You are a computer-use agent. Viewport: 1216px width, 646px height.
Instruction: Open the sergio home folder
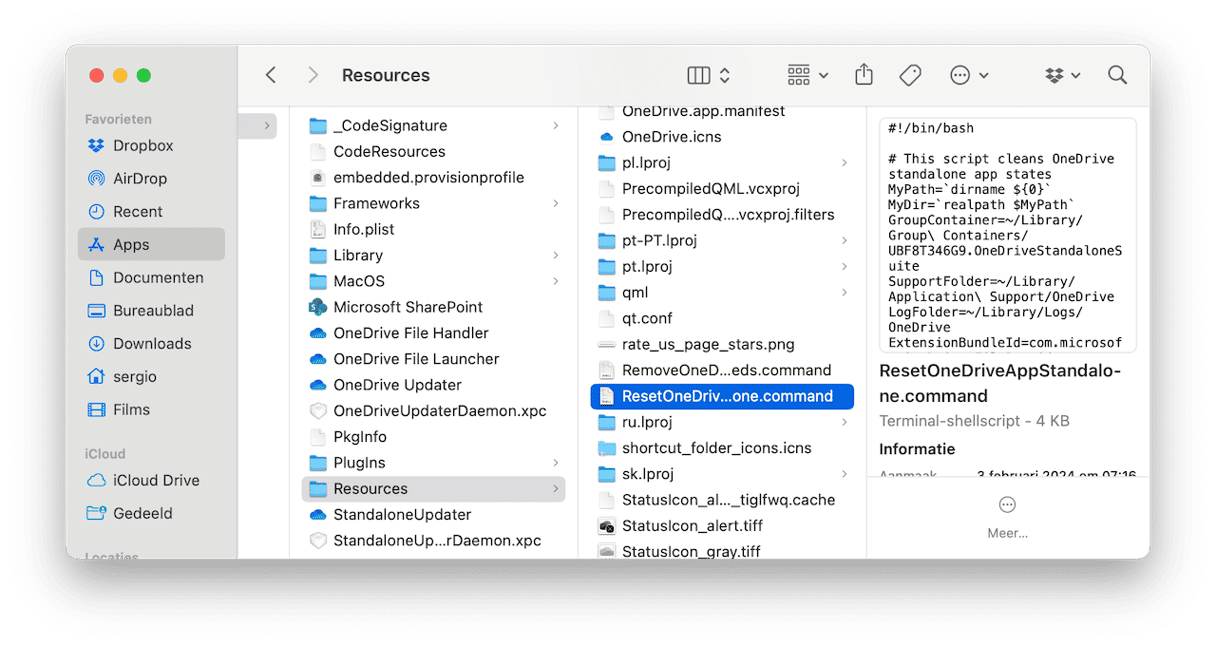tap(151, 376)
